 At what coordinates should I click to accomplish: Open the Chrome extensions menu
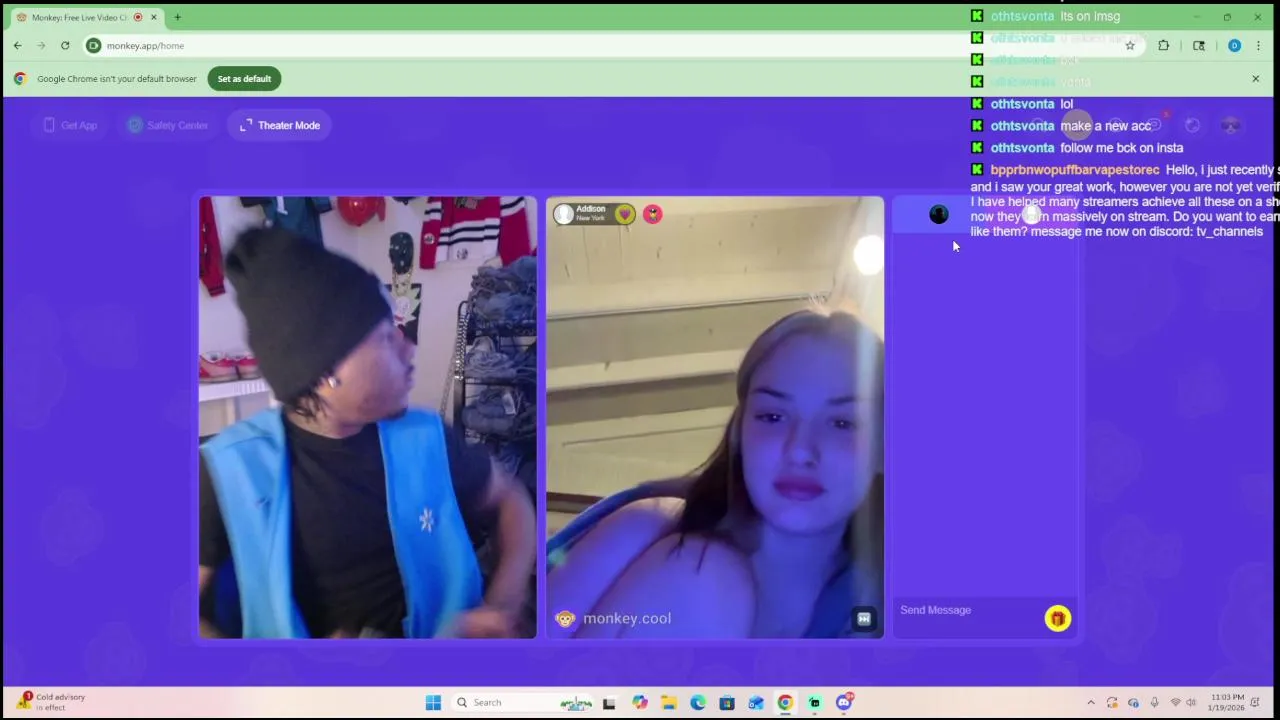[x=1163, y=45]
